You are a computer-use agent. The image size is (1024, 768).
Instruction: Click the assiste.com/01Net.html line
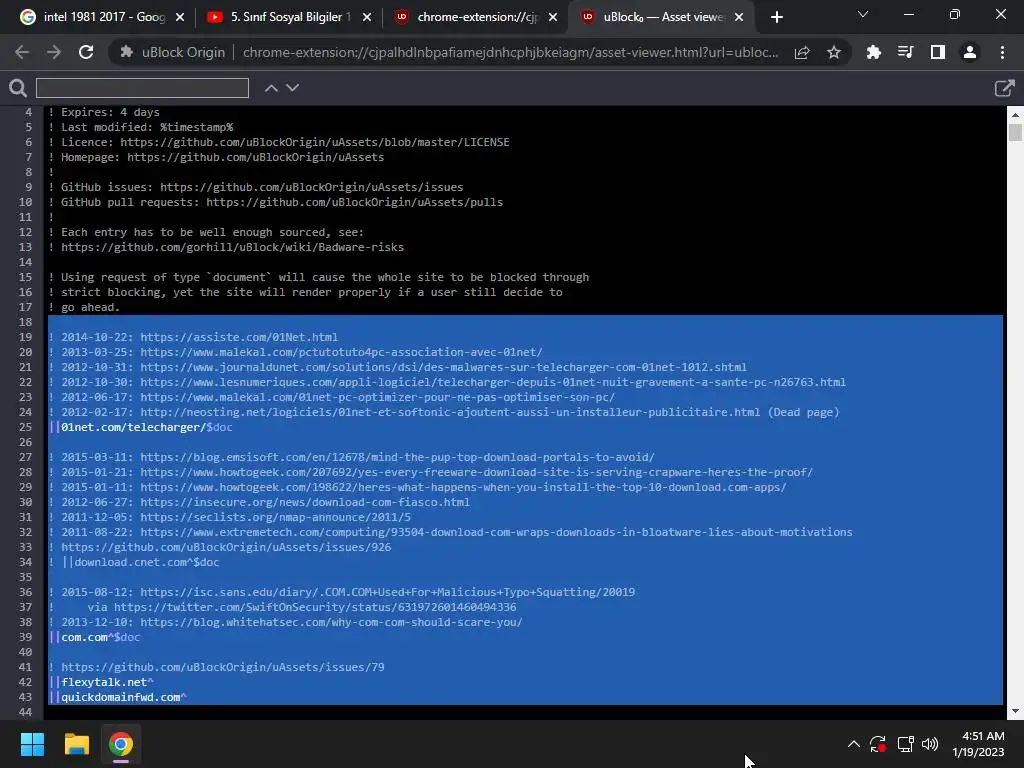193,337
